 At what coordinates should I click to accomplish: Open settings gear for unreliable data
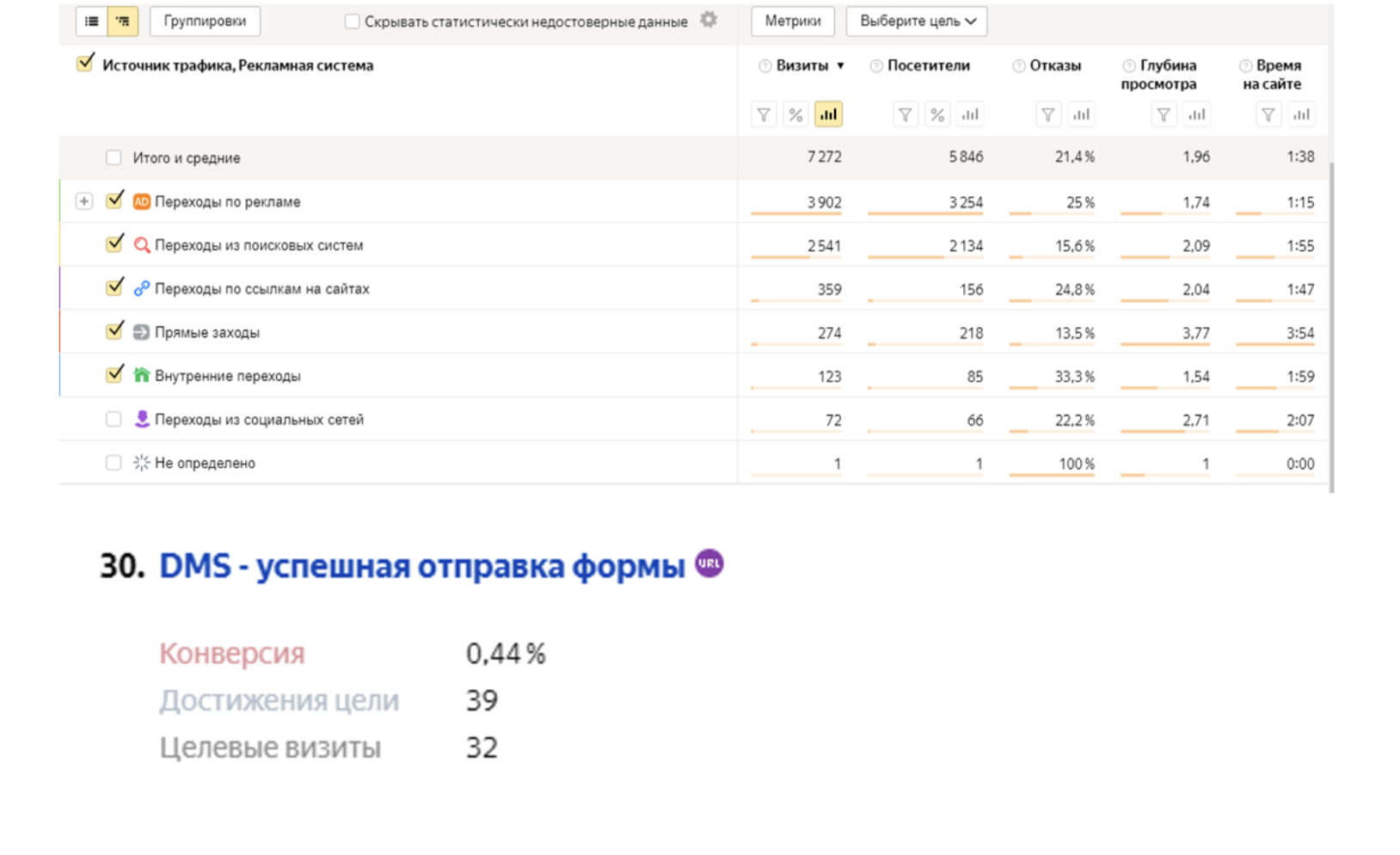click(709, 20)
